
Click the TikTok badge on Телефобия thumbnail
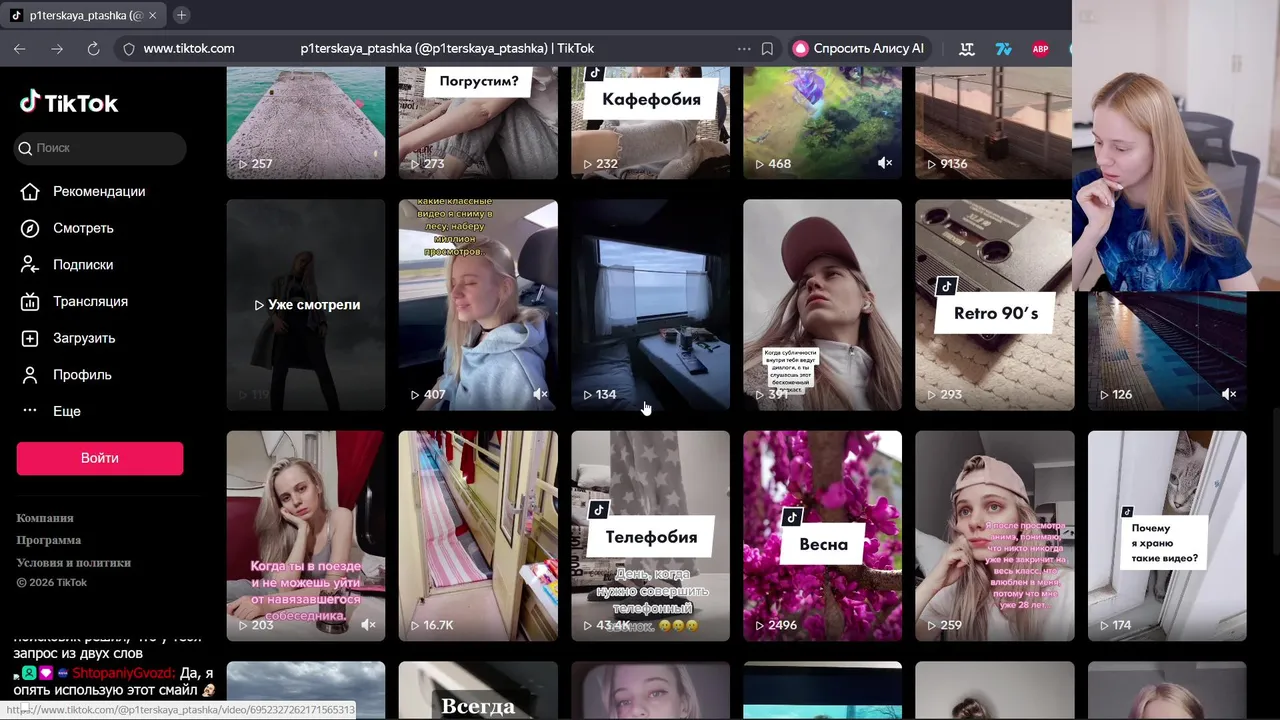point(598,510)
